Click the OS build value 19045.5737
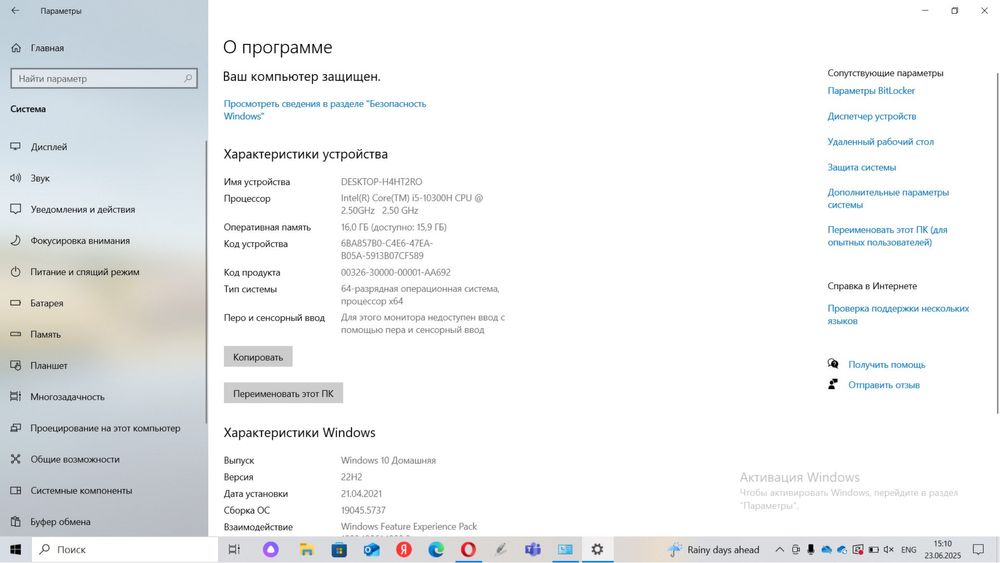The width and height of the screenshot is (1000, 563). pyautogui.click(x=363, y=510)
